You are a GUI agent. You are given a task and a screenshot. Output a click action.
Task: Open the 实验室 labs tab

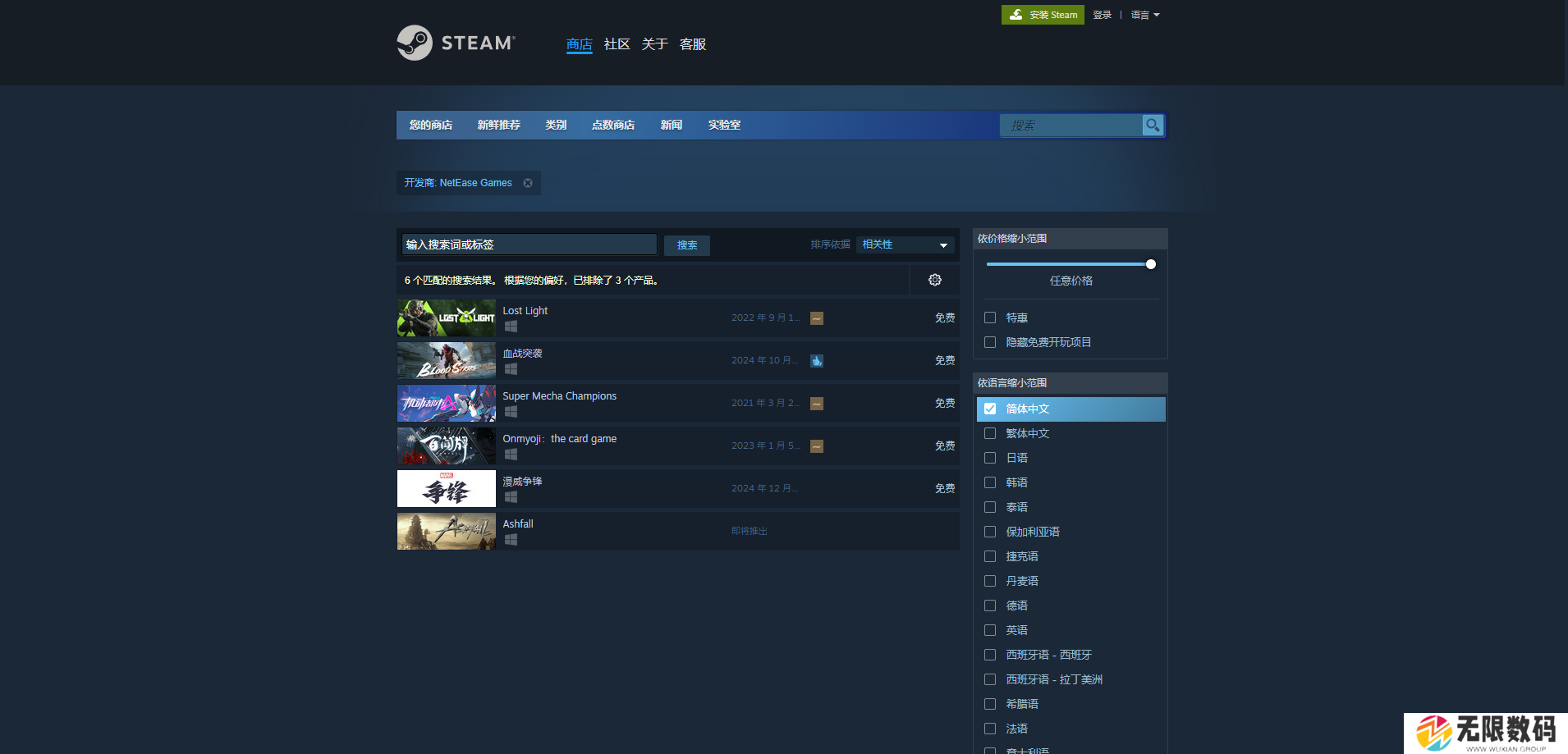[x=724, y=125]
